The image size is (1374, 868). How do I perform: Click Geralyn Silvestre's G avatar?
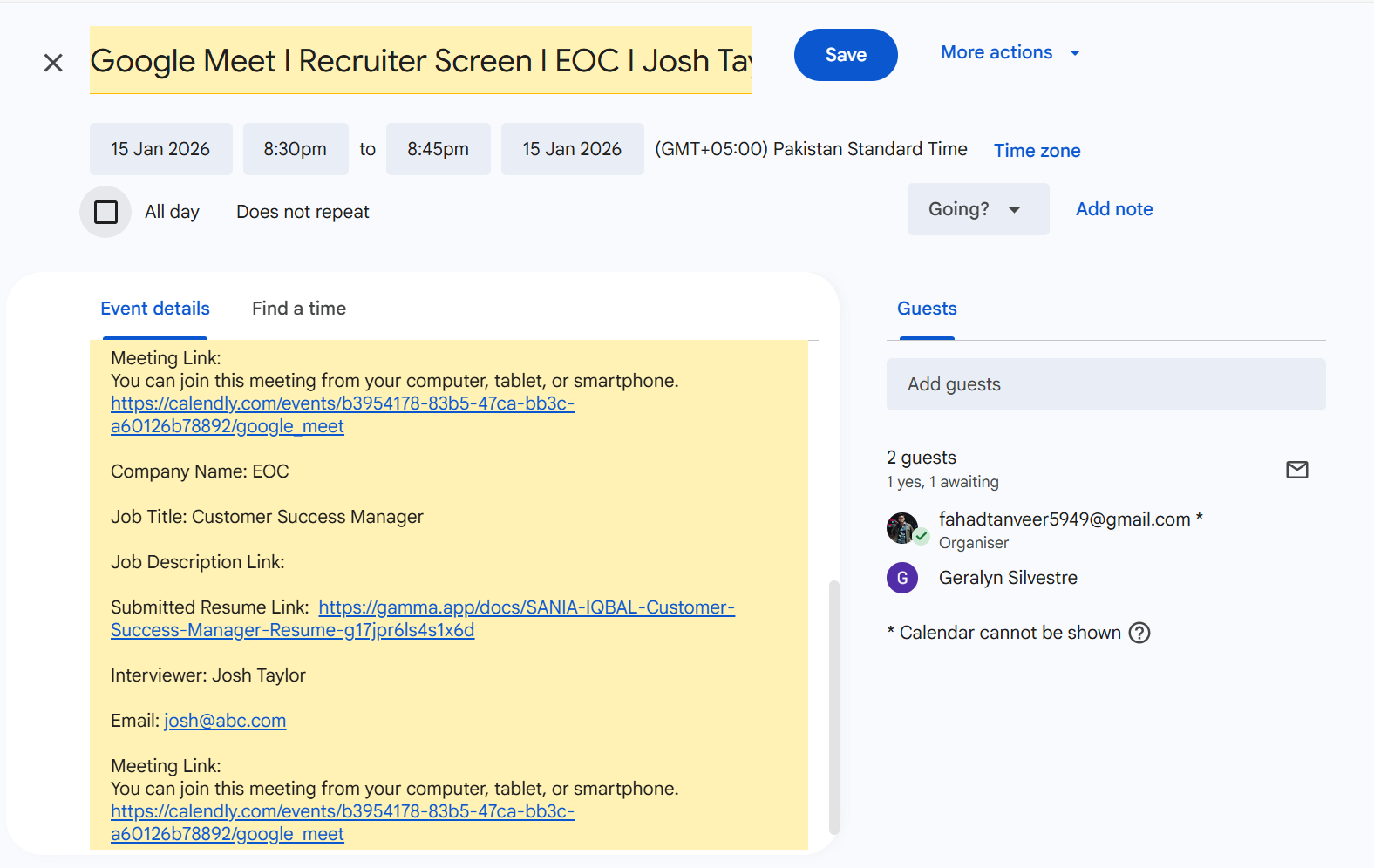902,578
